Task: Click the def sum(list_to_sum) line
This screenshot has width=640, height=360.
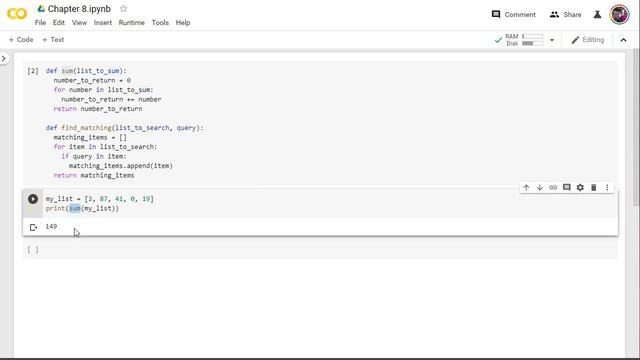Action: pos(86,71)
